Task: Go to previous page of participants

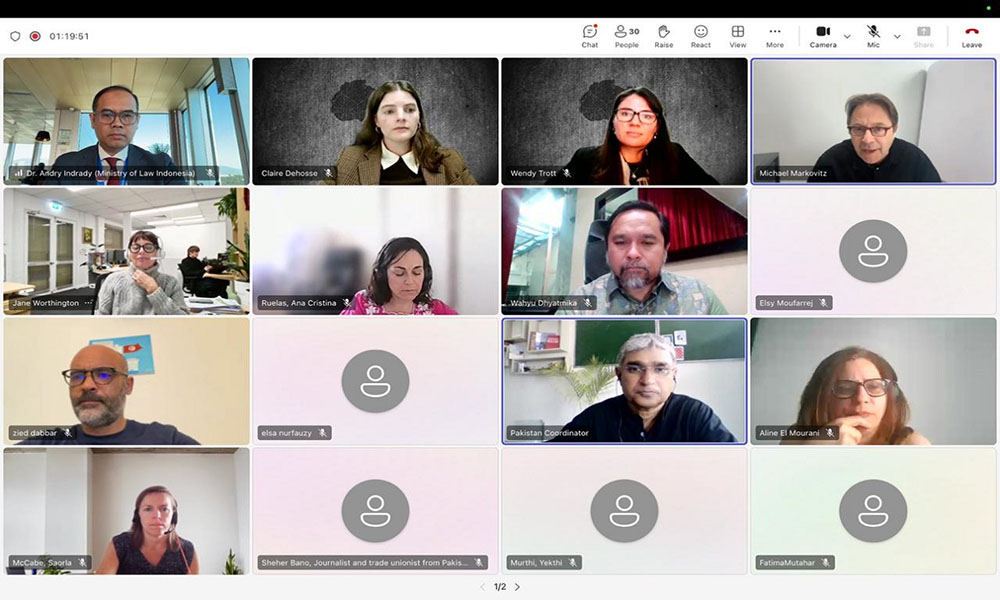Action: [482, 587]
